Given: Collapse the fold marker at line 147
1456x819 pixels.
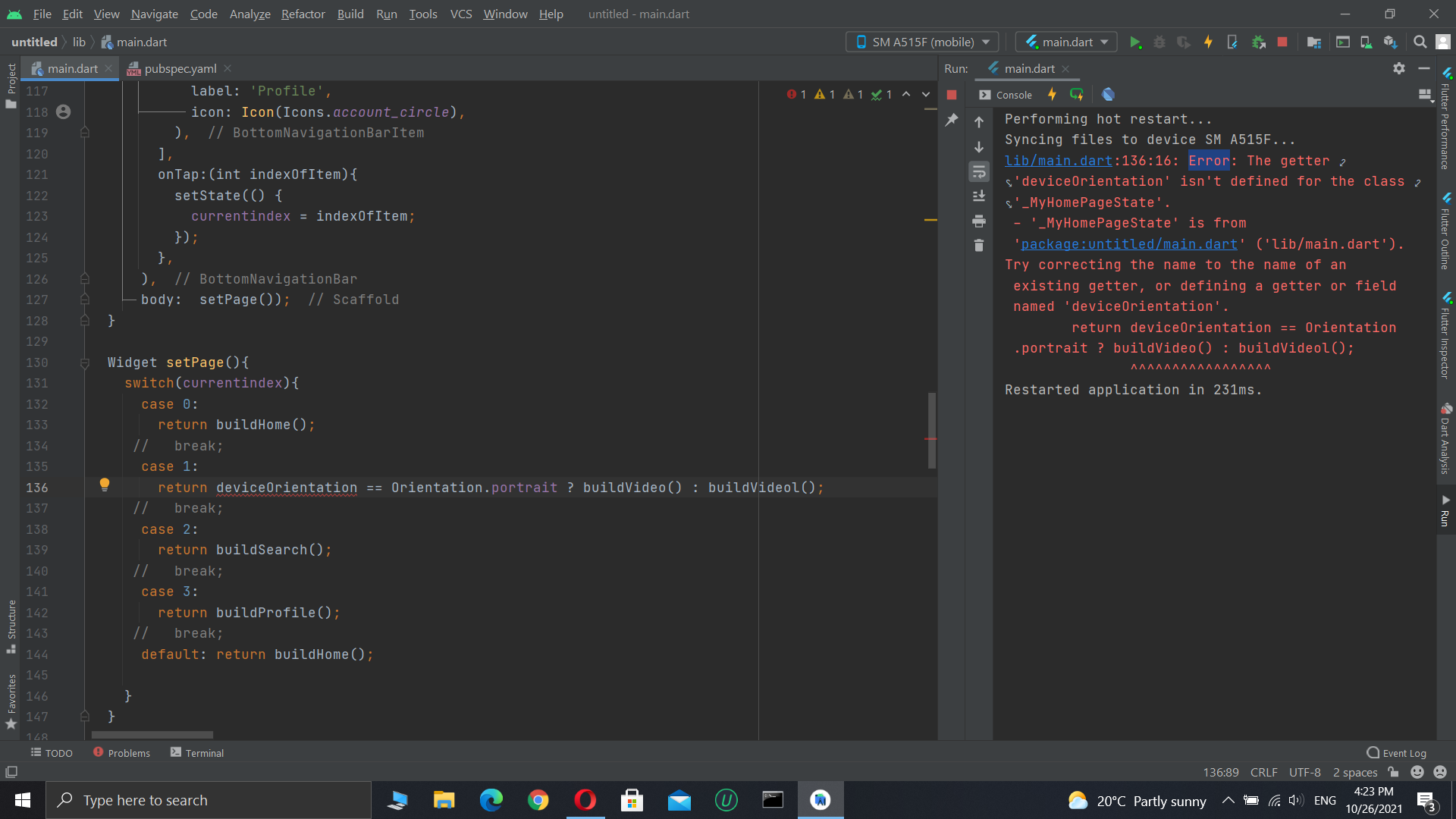Looking at the screenshot, I should [85, 717].
